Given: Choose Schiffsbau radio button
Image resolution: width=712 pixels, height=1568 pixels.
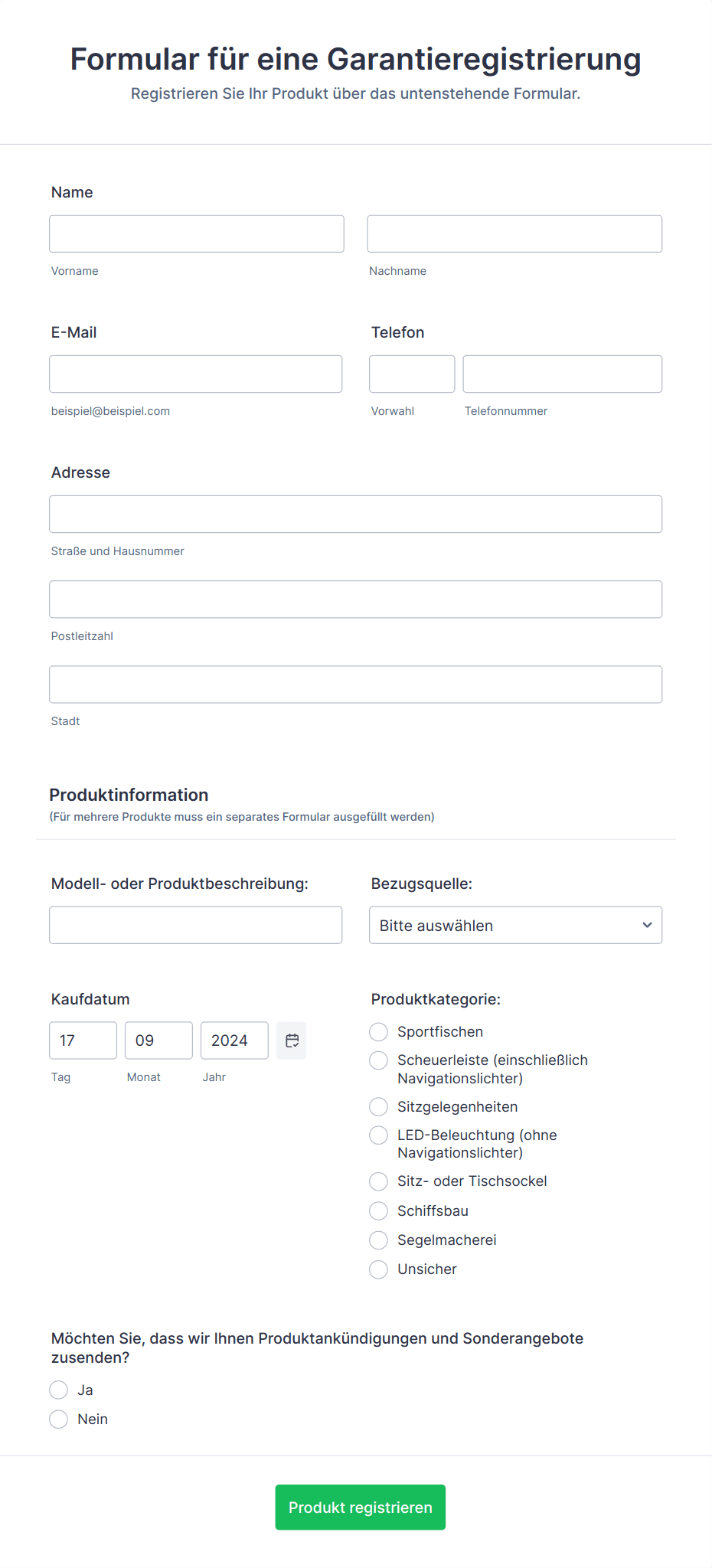Looking at the screenshot, I should pyautogui.click(x=378, y=1211).
